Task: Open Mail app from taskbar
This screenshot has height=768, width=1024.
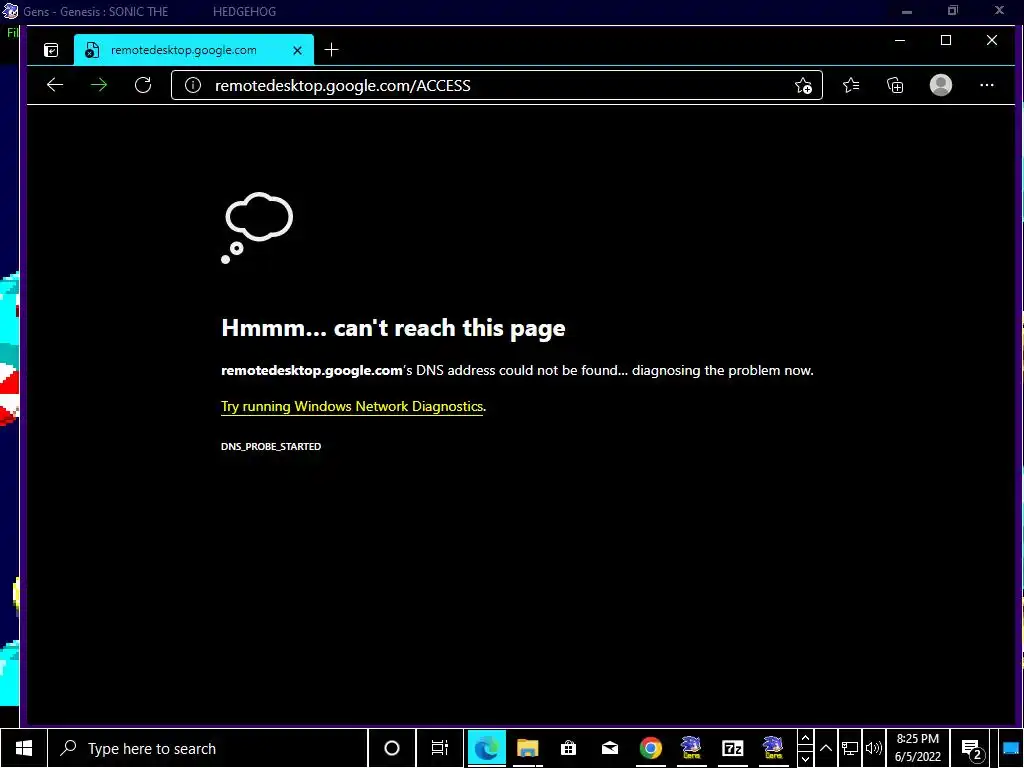Action: coord(610,748)
